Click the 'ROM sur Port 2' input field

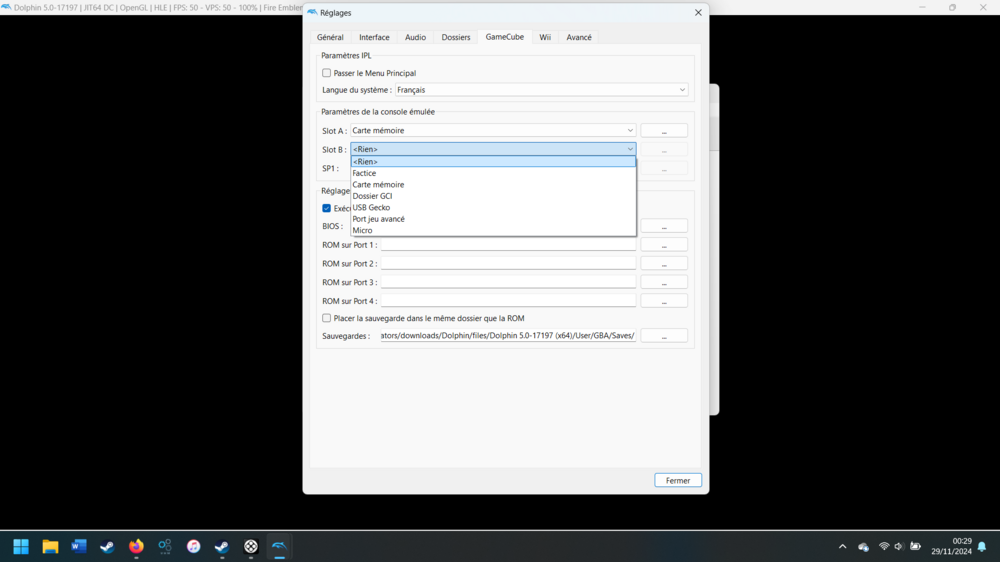508,264
